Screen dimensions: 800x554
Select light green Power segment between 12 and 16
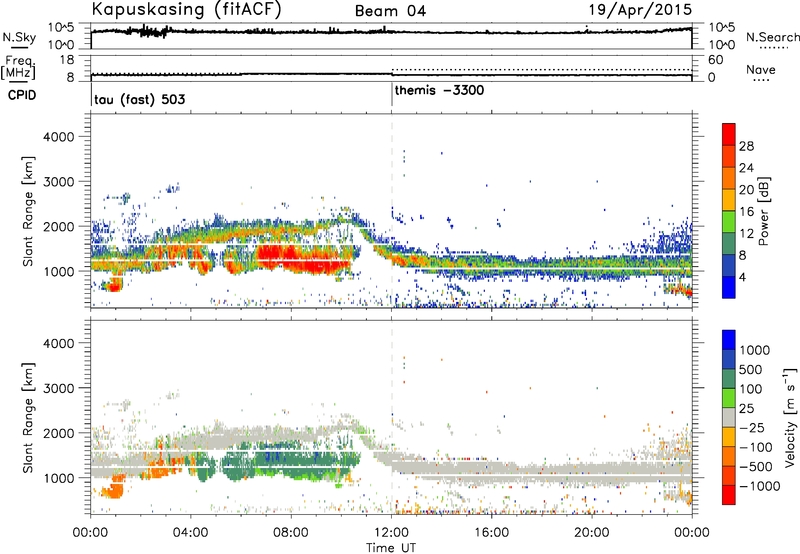coord(729,222)
